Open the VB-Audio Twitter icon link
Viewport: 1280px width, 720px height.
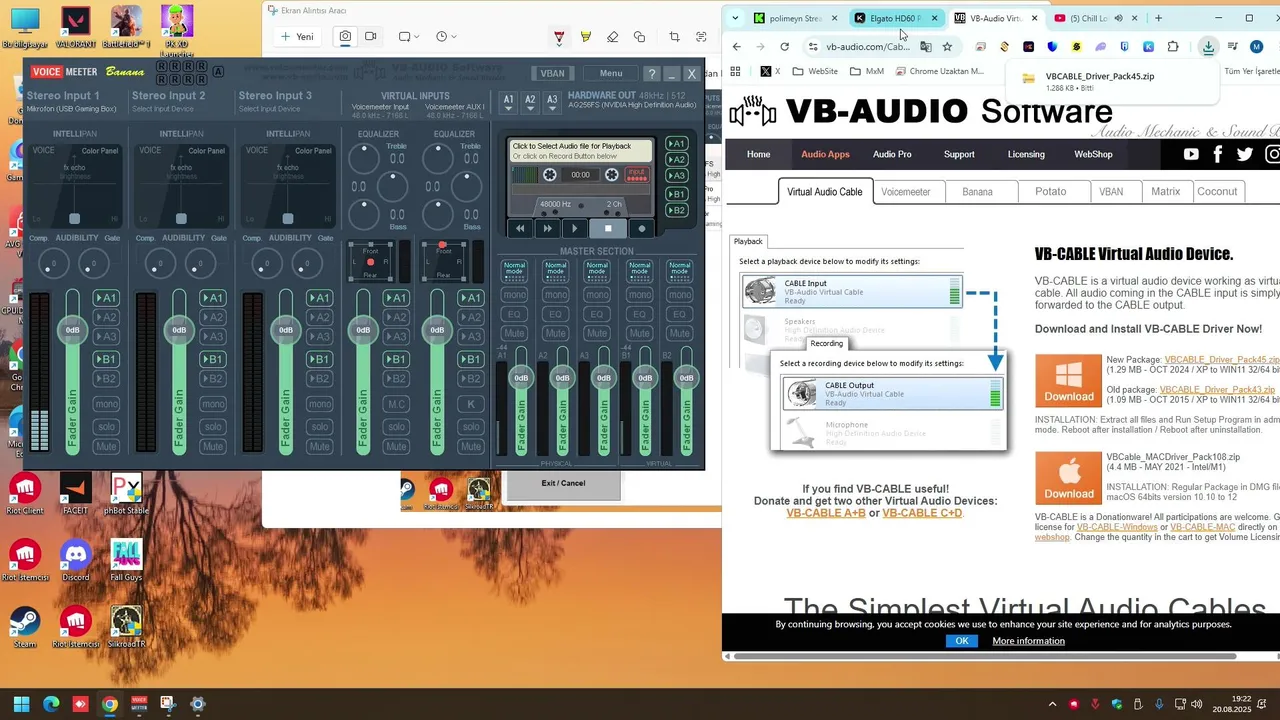tap(1244, 154)
